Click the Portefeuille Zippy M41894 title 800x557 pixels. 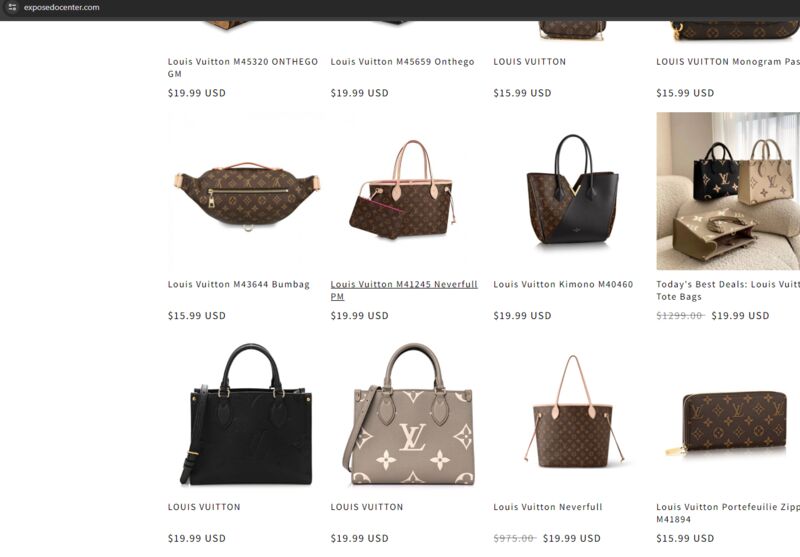728,513
